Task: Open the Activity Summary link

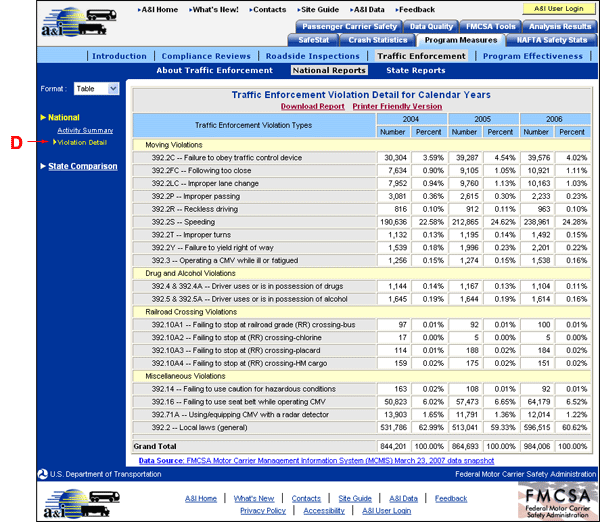Action: pyautogui.click(x=85, y=130)
